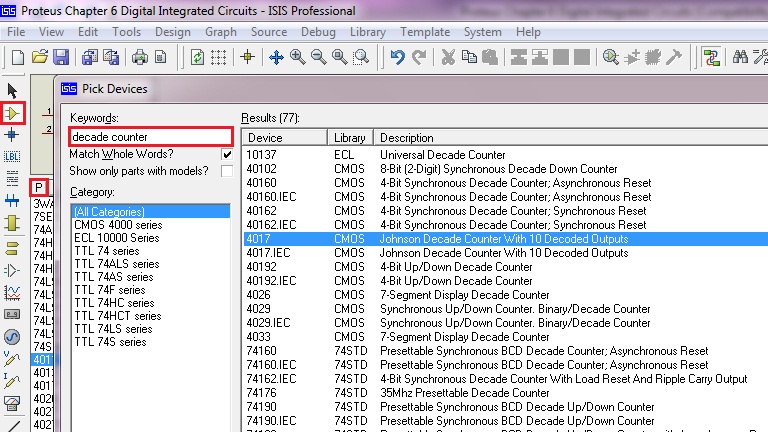768x432 pixels.
Task: Click the Keywords search field
Action: (x=150, y=136)
